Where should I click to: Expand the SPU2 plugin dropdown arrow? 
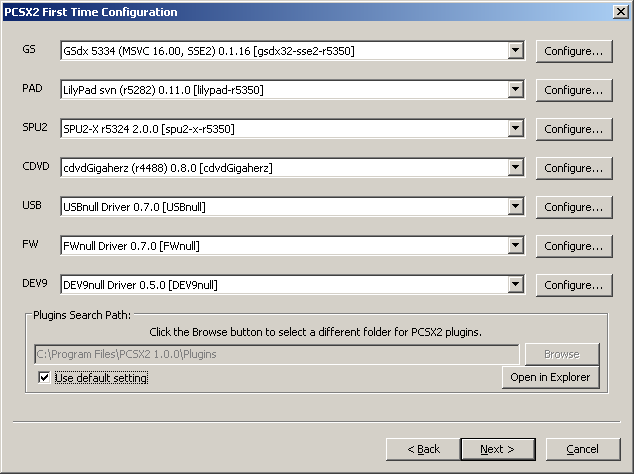coord(516,129)
